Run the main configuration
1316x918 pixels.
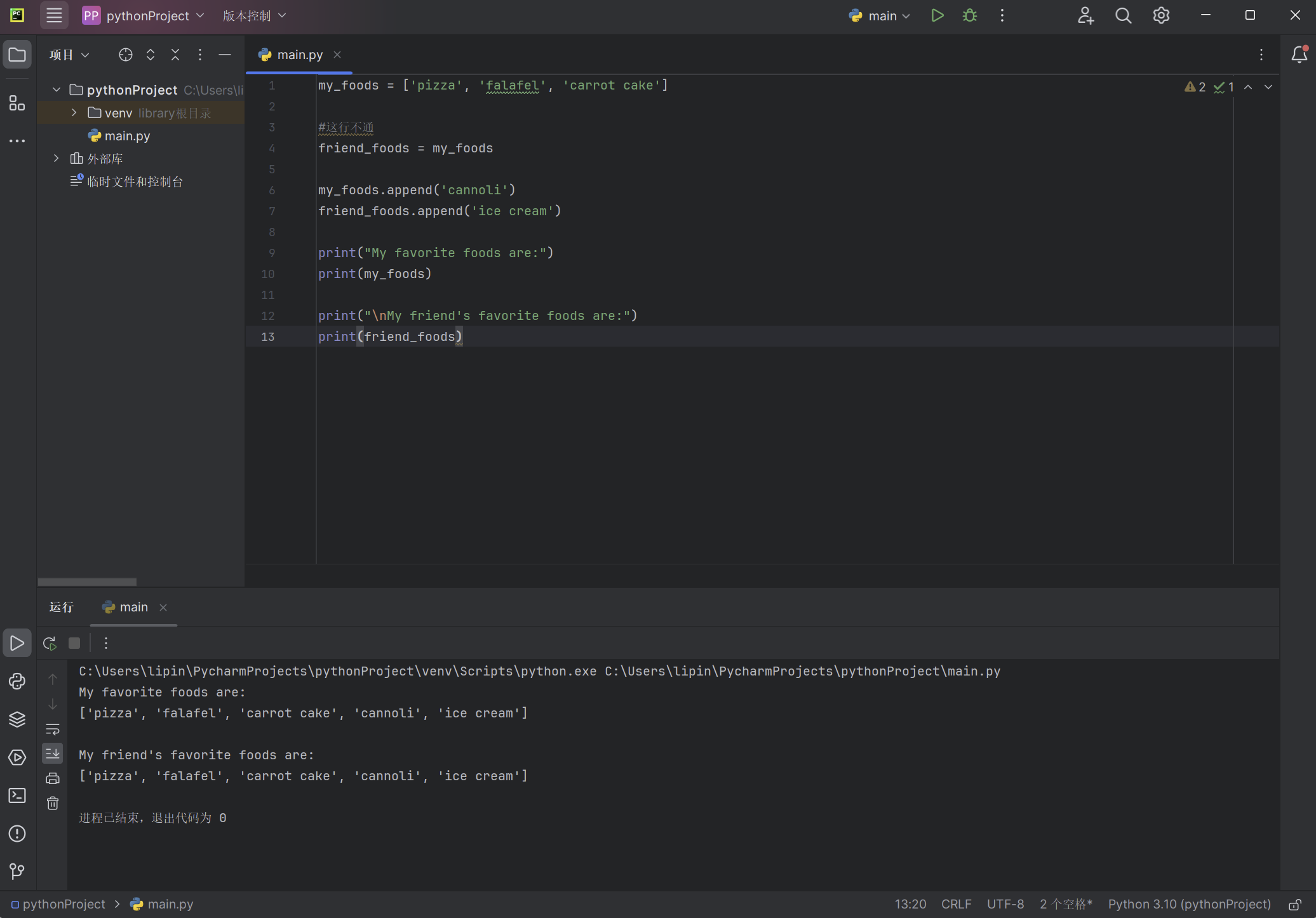(937, 15)
